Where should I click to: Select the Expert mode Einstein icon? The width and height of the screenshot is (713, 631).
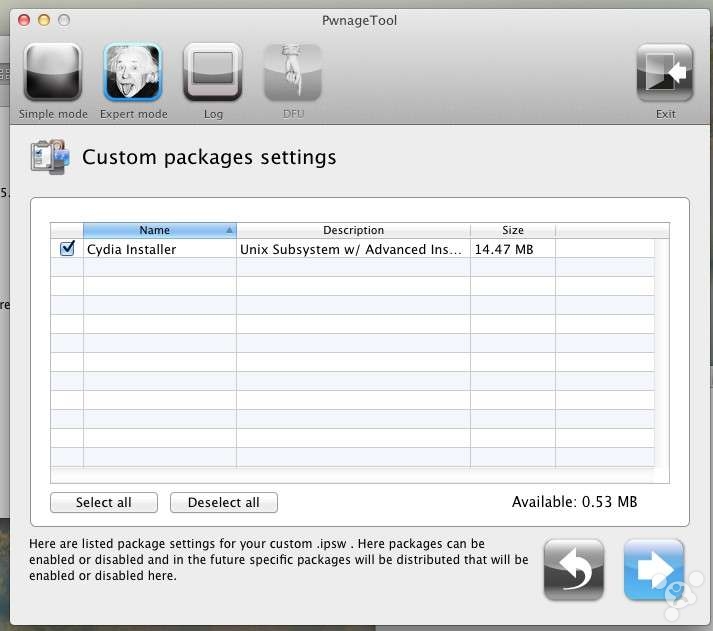[x=133, y=72]
